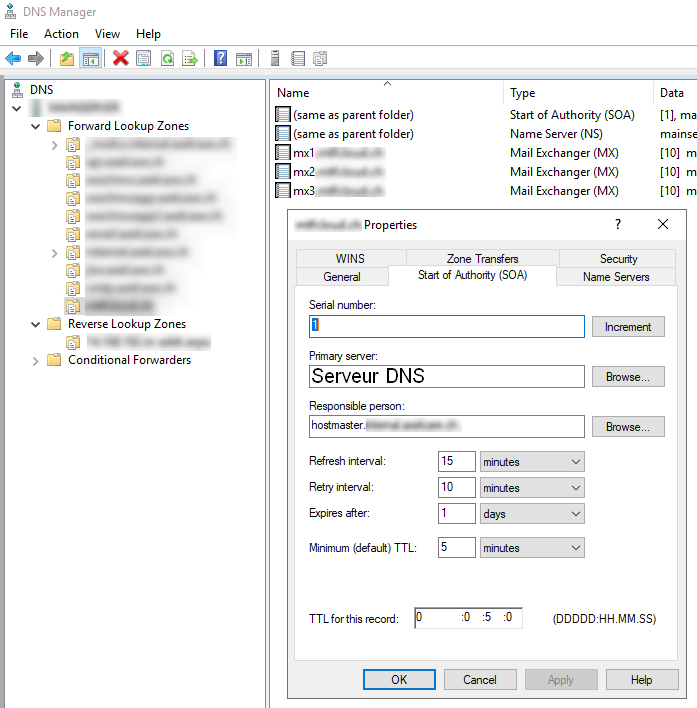Open the Action menu
The image size is (697, 708).
(61, 34)
